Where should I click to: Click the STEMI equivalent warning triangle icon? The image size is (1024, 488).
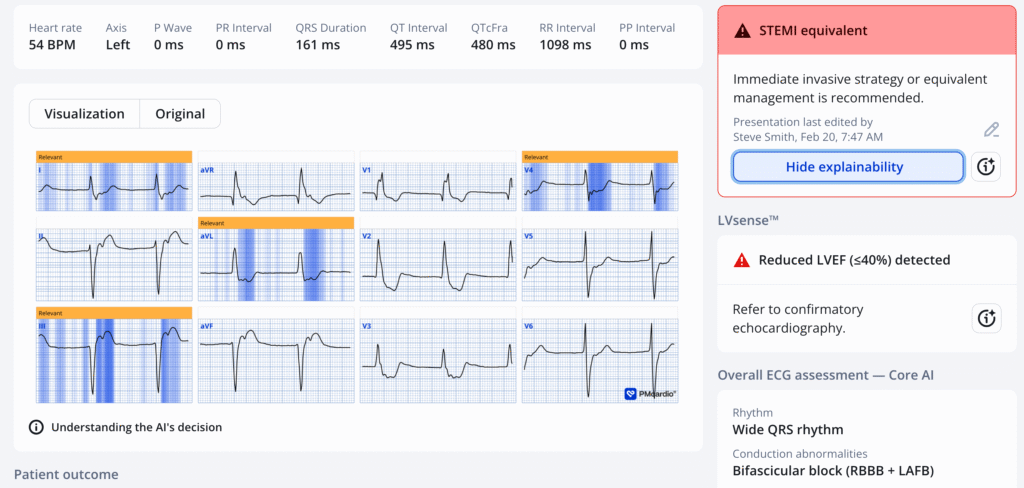pyautogui.click(x=741, y=31)
